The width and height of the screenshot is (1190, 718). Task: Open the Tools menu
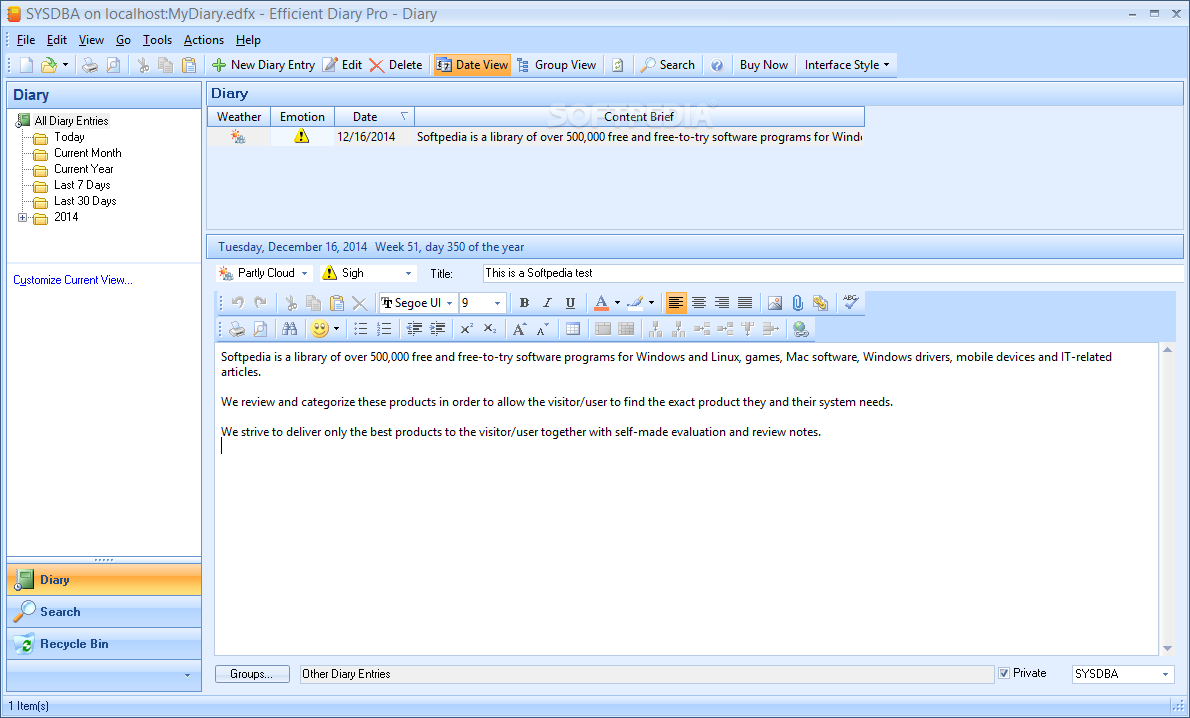click(157, 40)
